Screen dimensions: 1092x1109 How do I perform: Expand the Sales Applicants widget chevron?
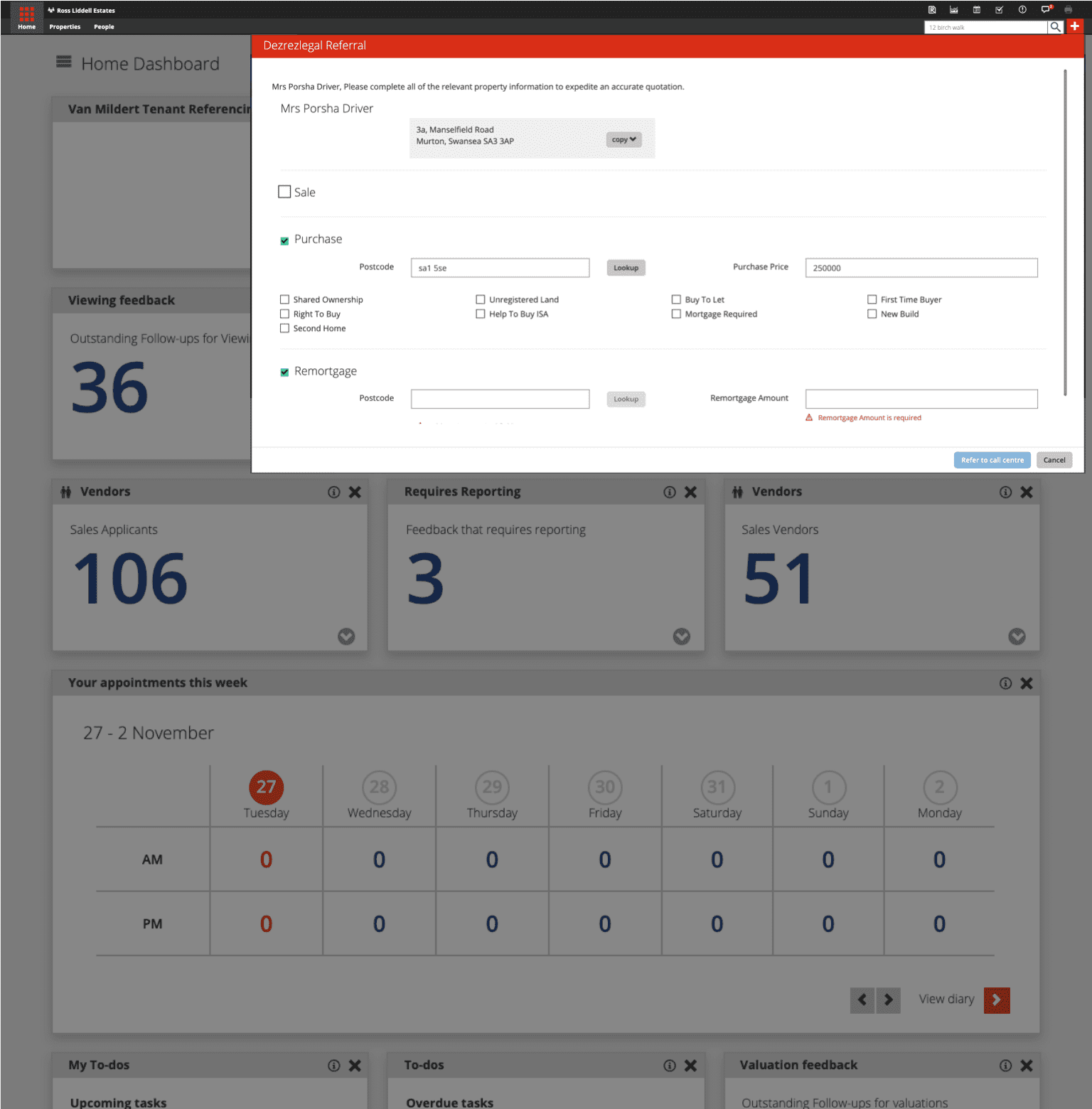click(x=346, y=636)
